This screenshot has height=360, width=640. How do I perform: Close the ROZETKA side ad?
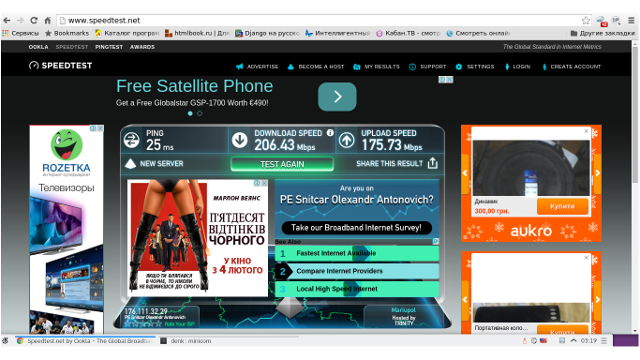(x=100, y=129)
